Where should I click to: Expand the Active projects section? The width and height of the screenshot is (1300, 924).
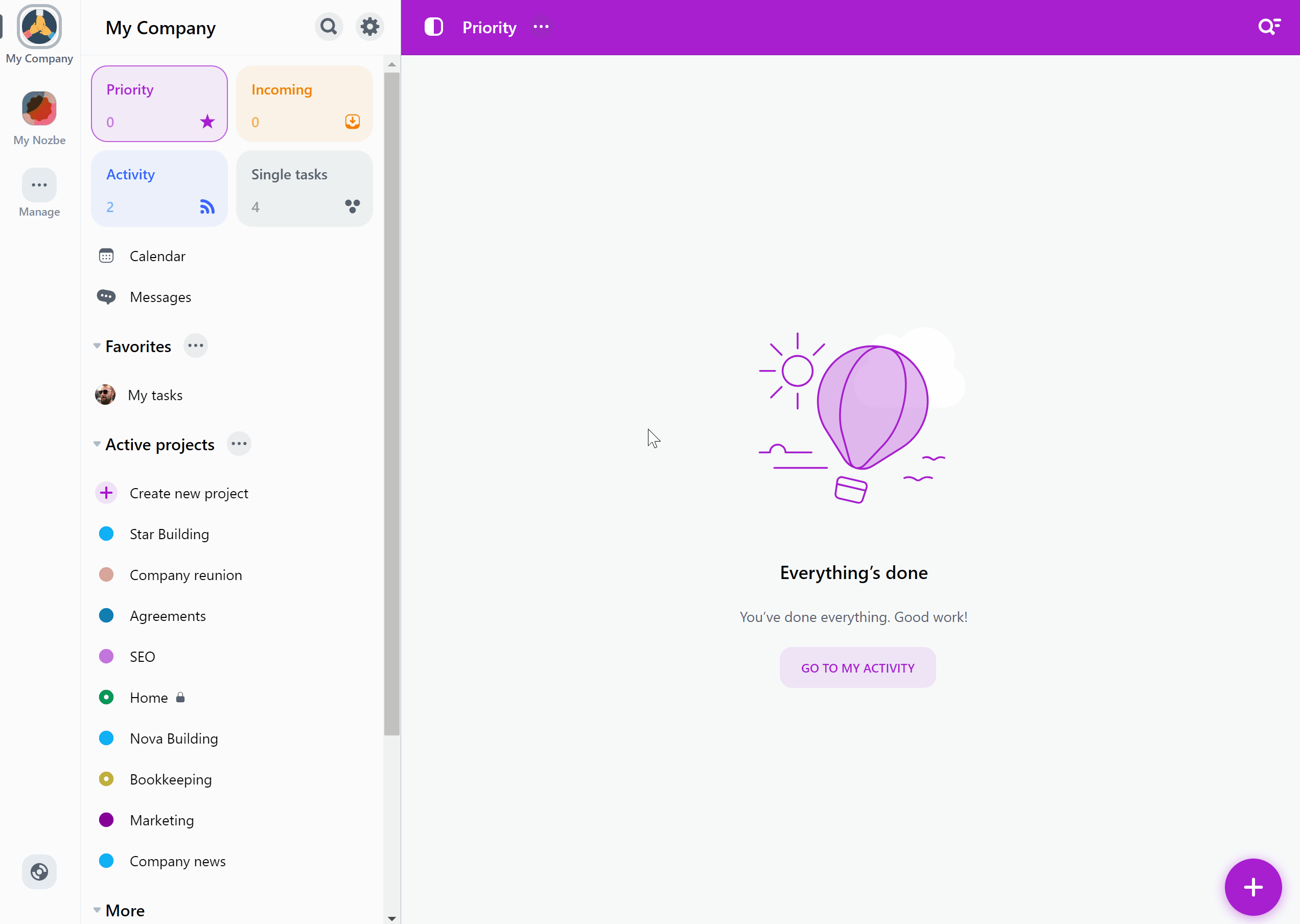pos(96,444)
